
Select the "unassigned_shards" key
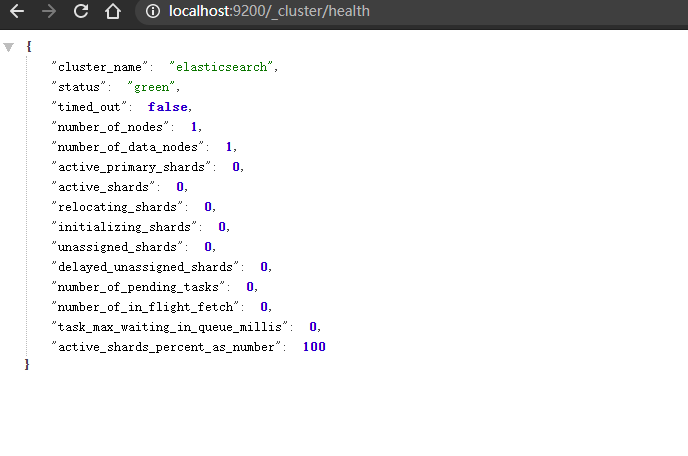point(117,247)
